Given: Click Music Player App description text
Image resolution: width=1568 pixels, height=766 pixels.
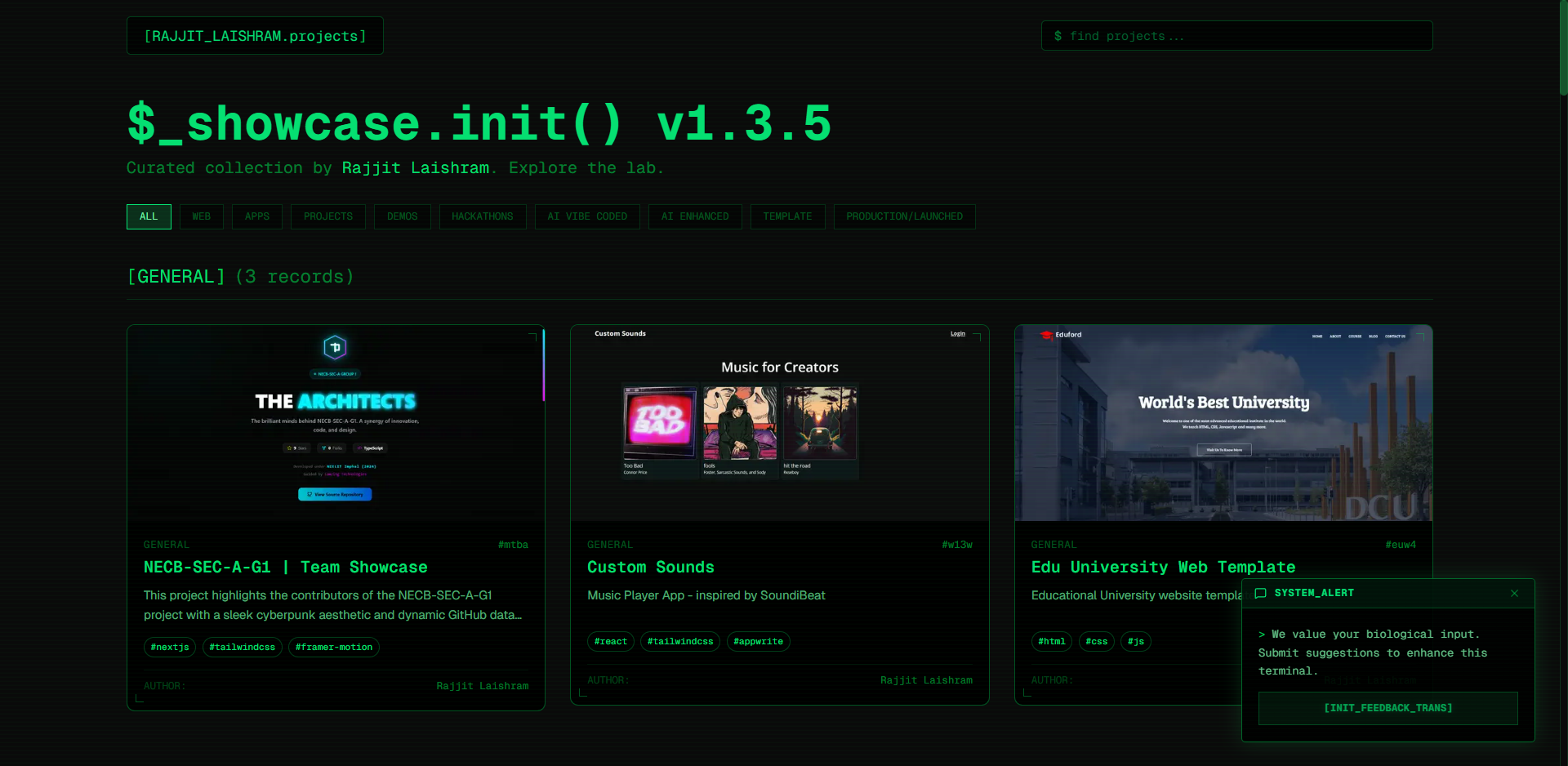Looking at the screenshot, I should (x=706, y=595).
